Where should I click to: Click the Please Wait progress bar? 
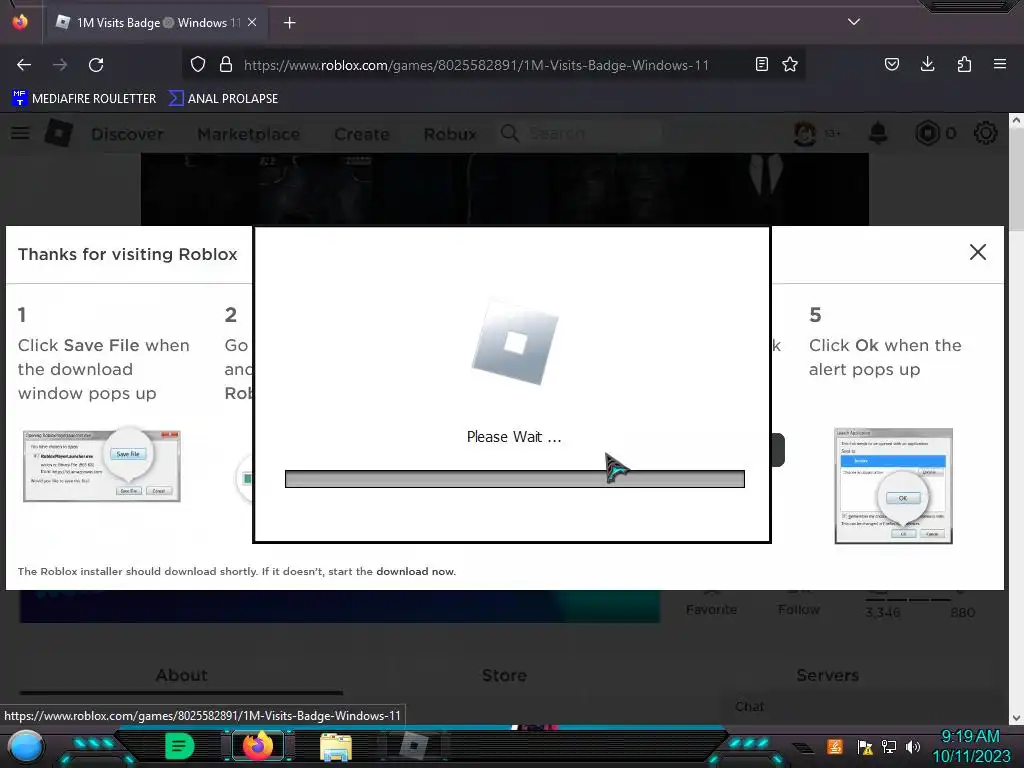coord(515,479)
